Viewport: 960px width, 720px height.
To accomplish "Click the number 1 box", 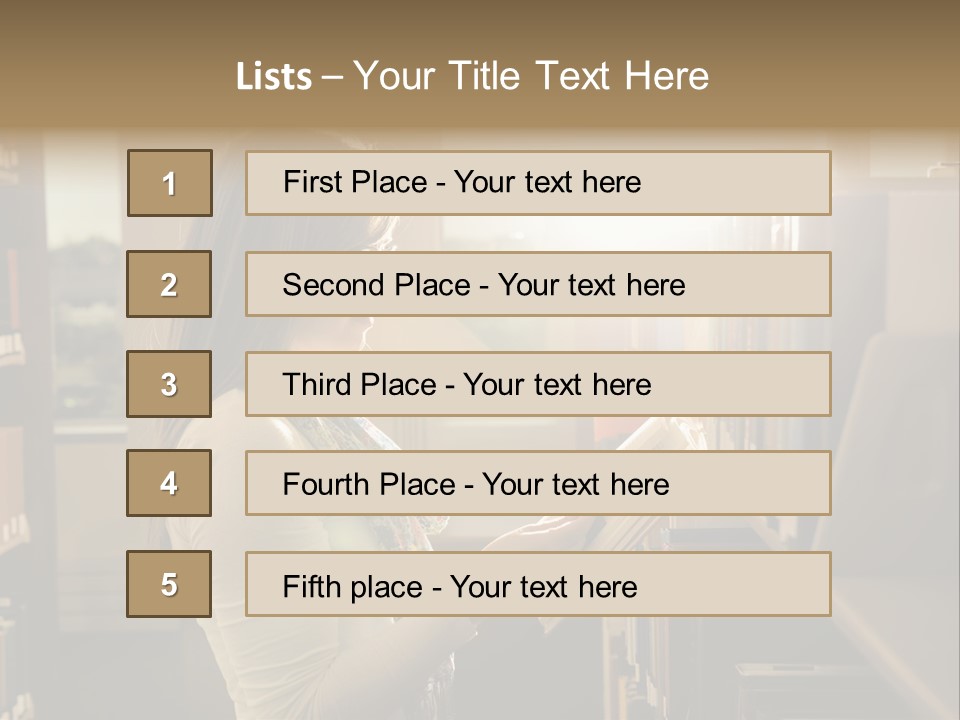I will pos(170,183).
